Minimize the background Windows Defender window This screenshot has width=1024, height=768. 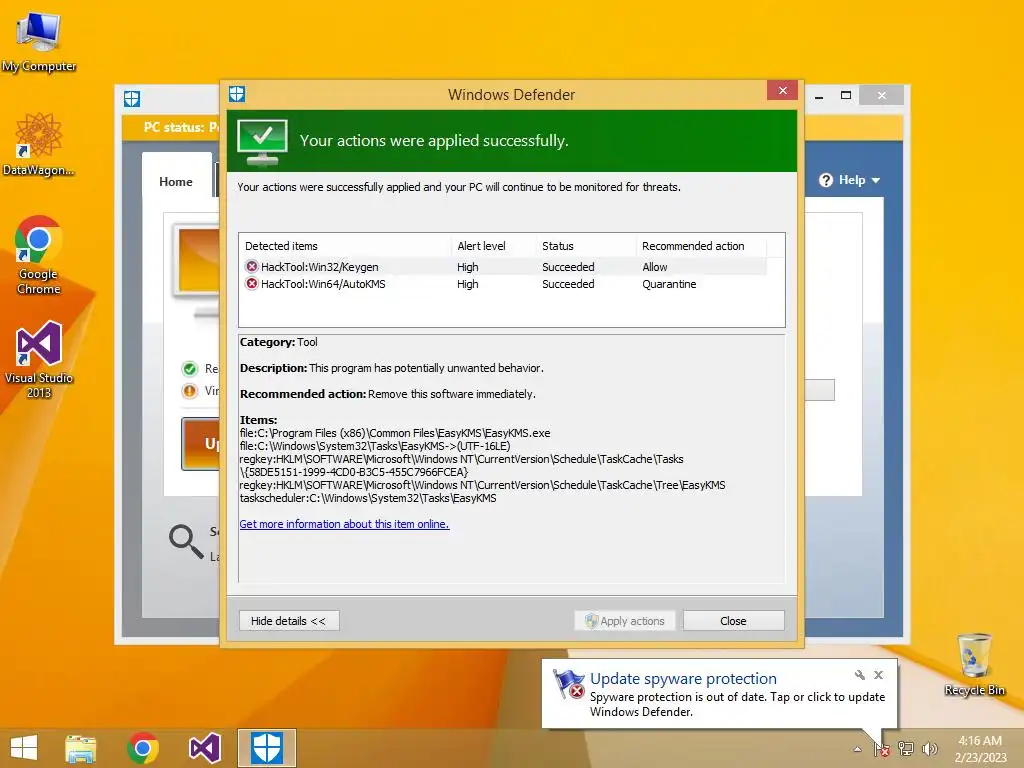[819, 96]
